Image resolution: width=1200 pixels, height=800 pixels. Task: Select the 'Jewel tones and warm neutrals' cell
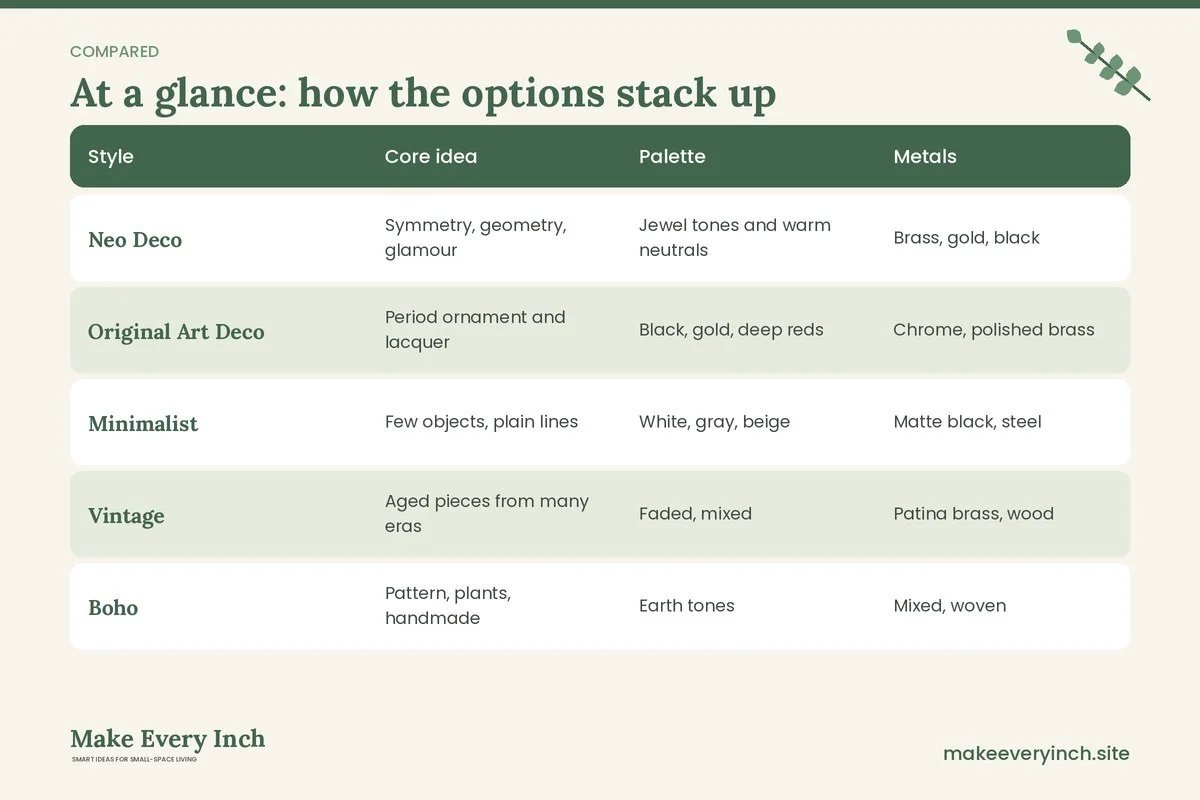[x=735, y=238]
